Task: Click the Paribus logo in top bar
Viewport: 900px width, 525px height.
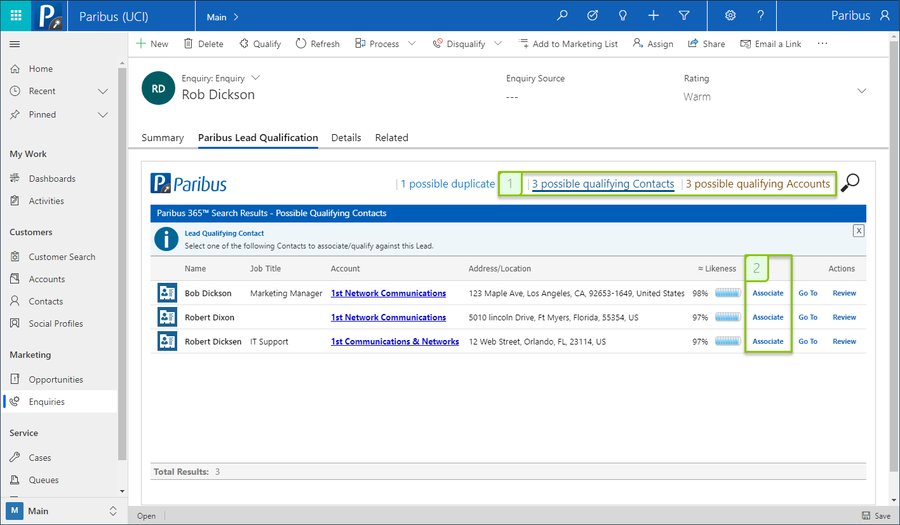Action: click(49, 15)
